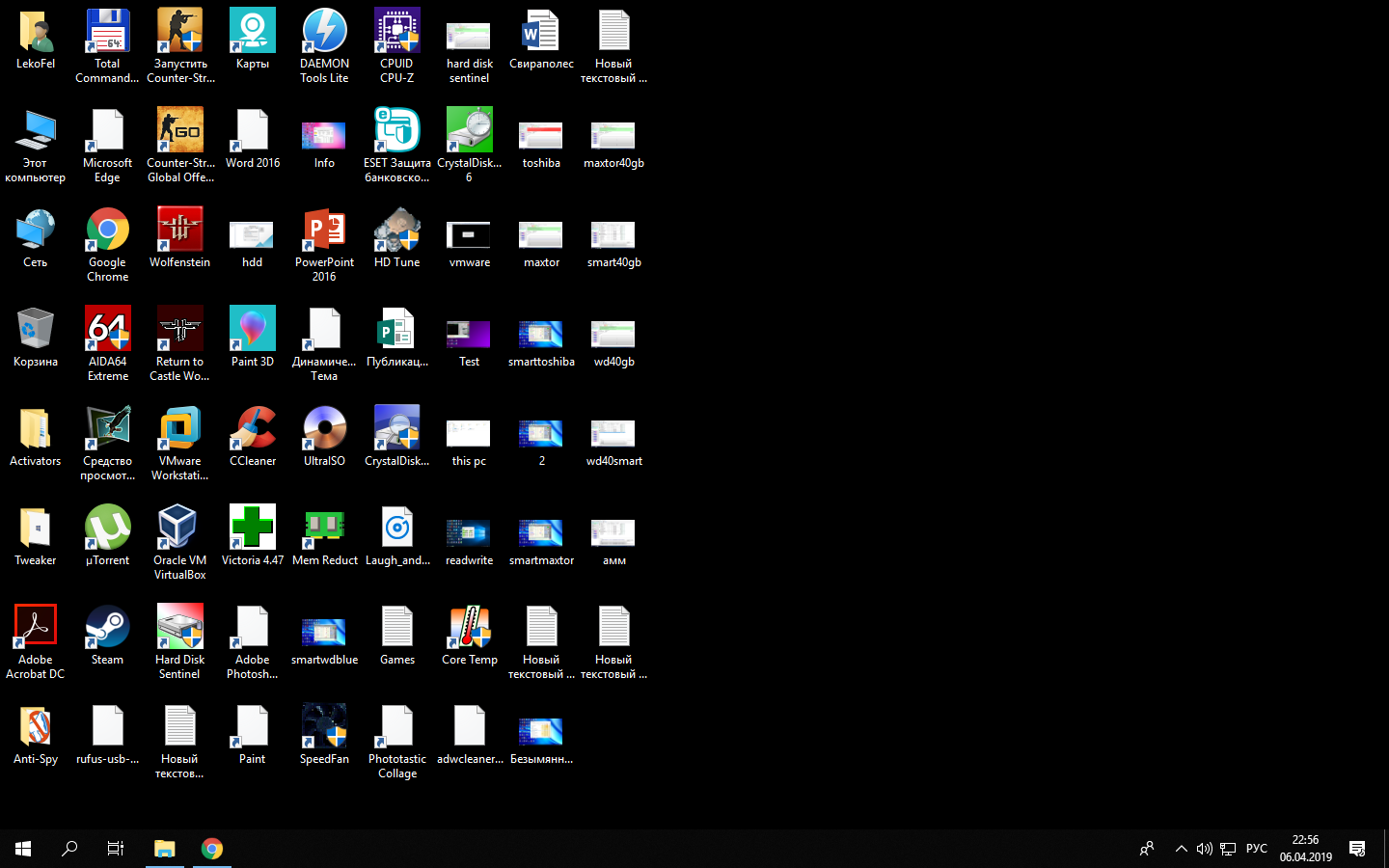Select the toshiba image thumbnail
Screen dimensions: 1389x868
(541, 135)
